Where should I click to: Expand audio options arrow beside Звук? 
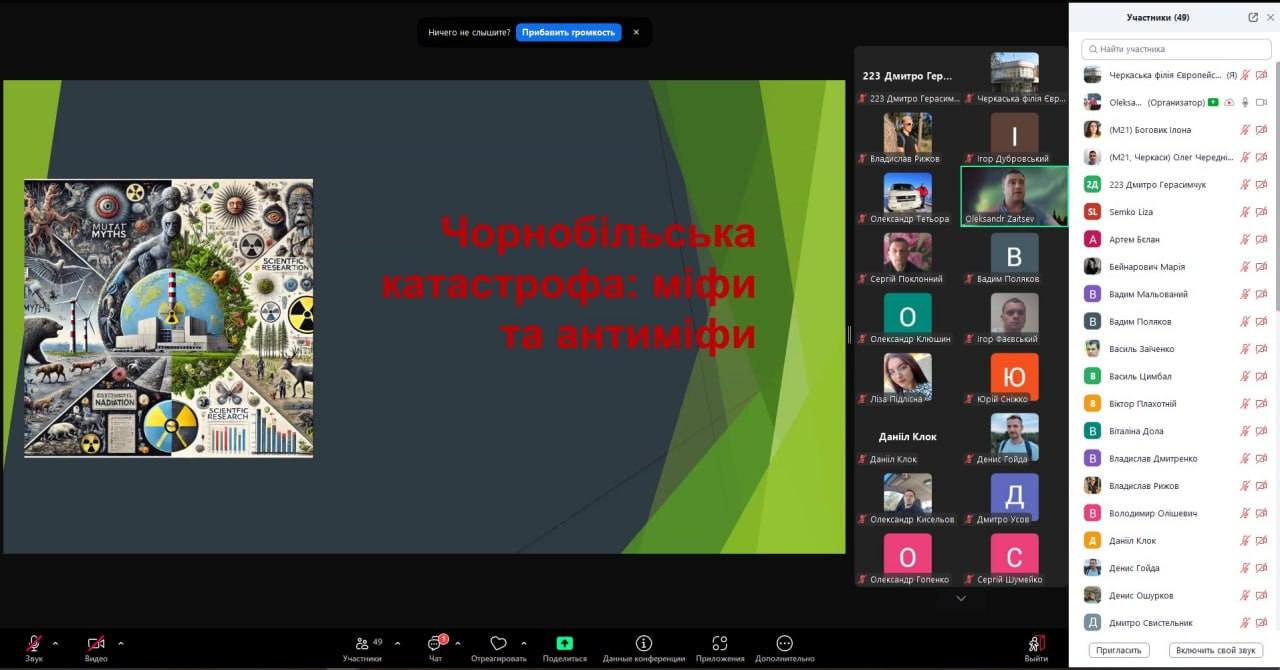tap(55, 643)
